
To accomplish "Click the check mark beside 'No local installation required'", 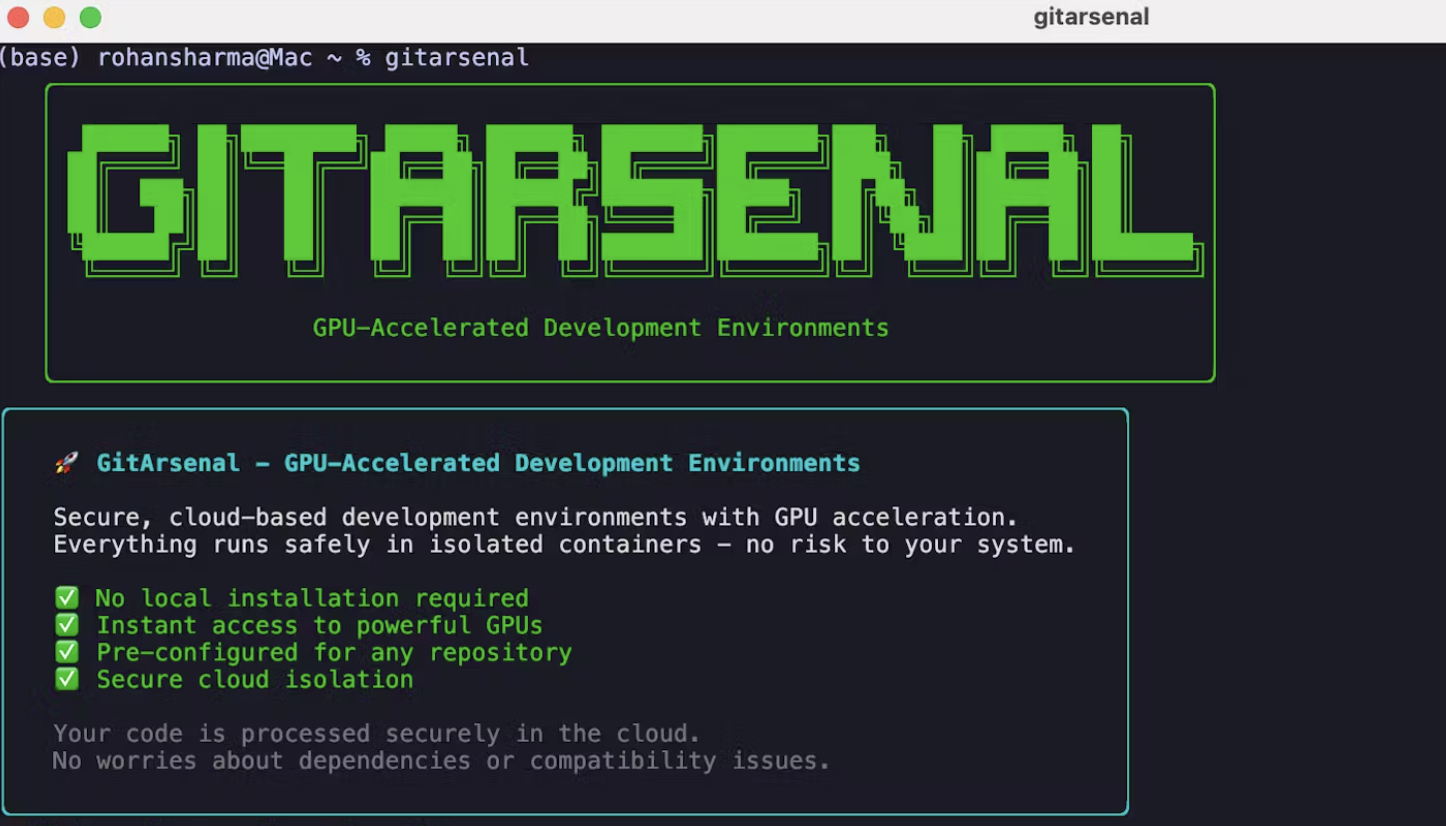I will [66, 598].
